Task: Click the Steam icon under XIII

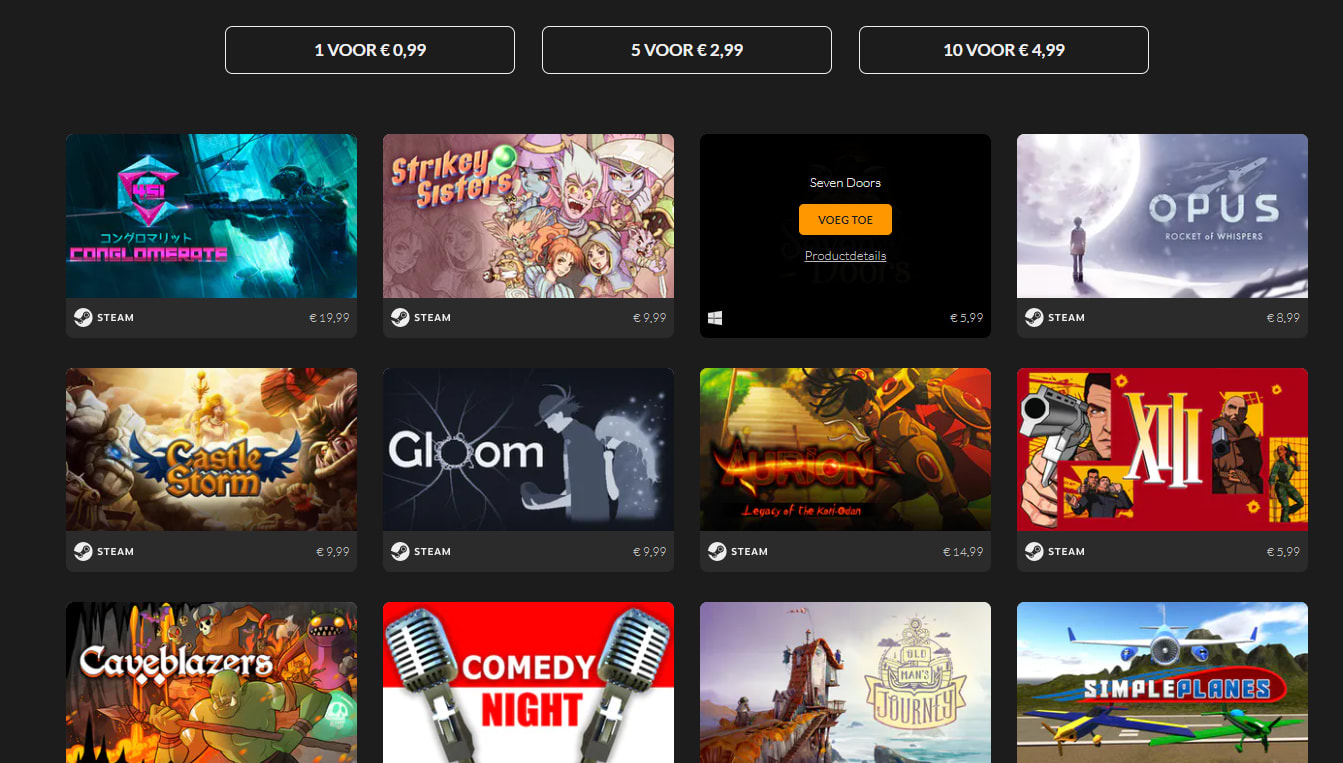Action: (x=1034, y=552)
